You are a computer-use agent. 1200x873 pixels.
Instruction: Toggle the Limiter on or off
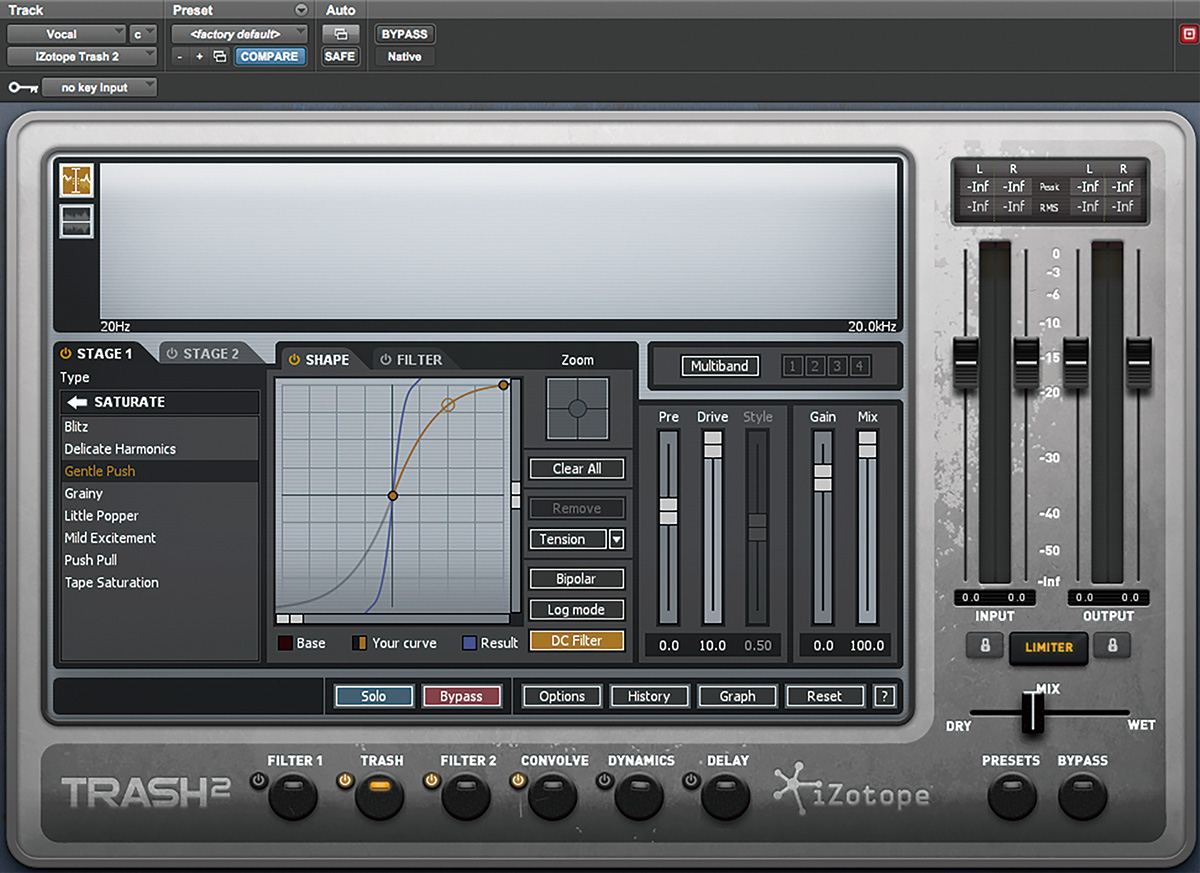tap(1049, 647)
